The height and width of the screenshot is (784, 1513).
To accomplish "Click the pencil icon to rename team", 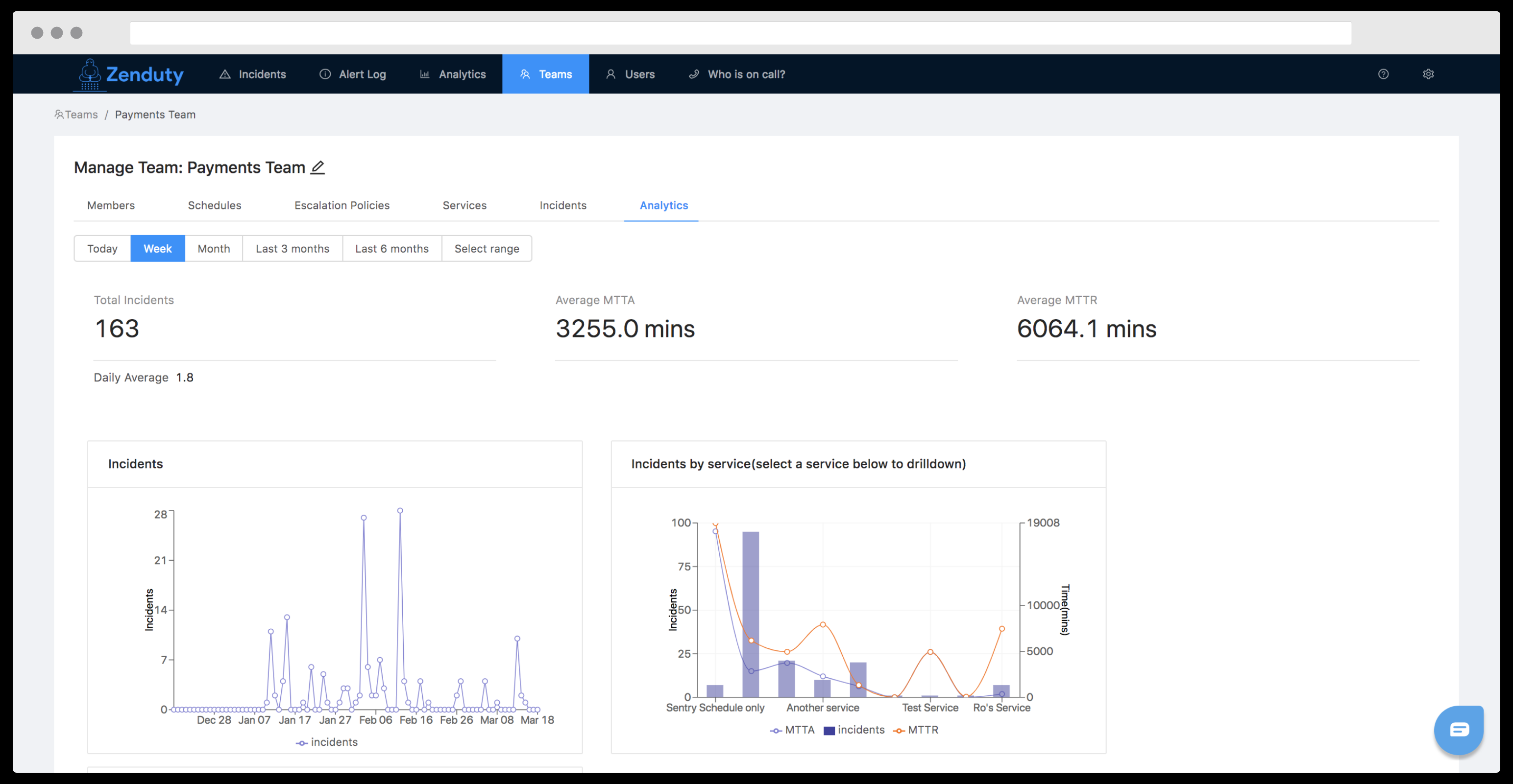I will pyautogui.click(x=318, y=168).
